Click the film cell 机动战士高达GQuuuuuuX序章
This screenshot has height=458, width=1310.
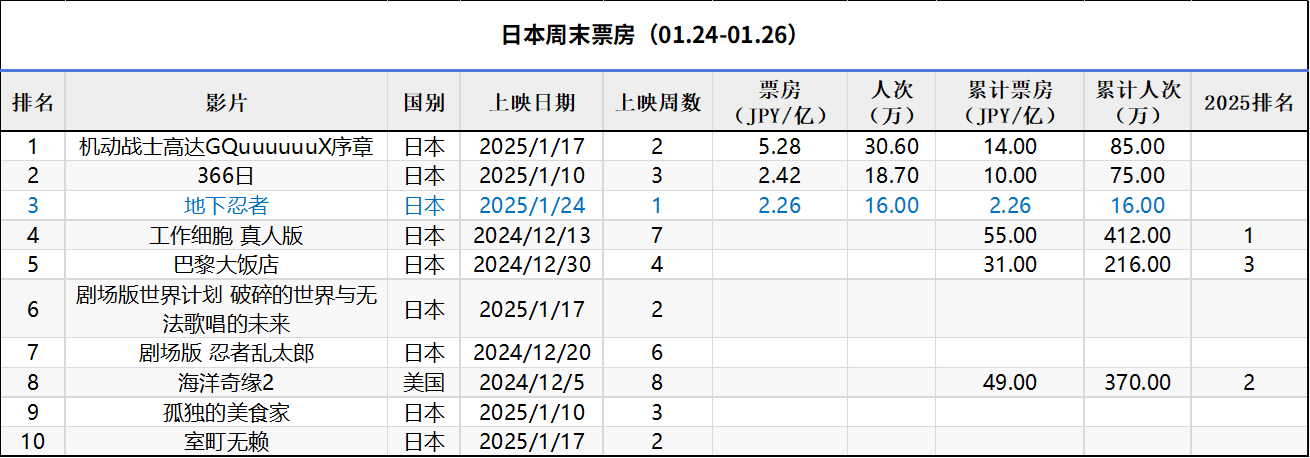coord(226,147)
